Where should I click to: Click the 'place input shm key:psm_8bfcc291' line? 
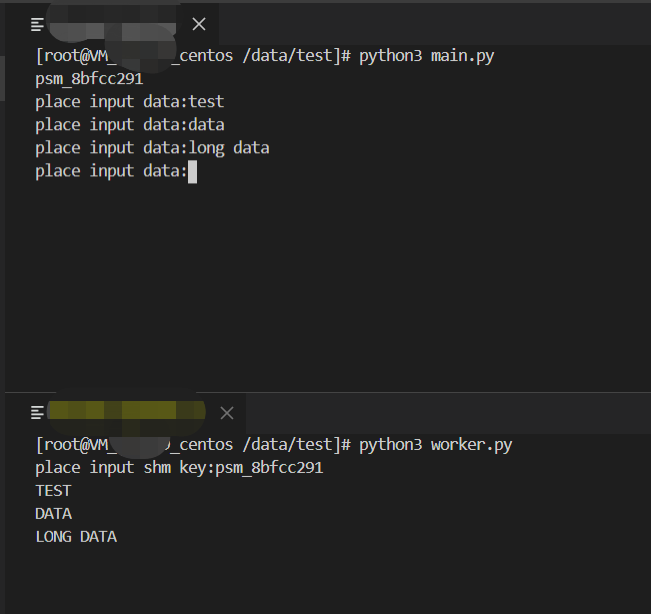click(179, 468)
